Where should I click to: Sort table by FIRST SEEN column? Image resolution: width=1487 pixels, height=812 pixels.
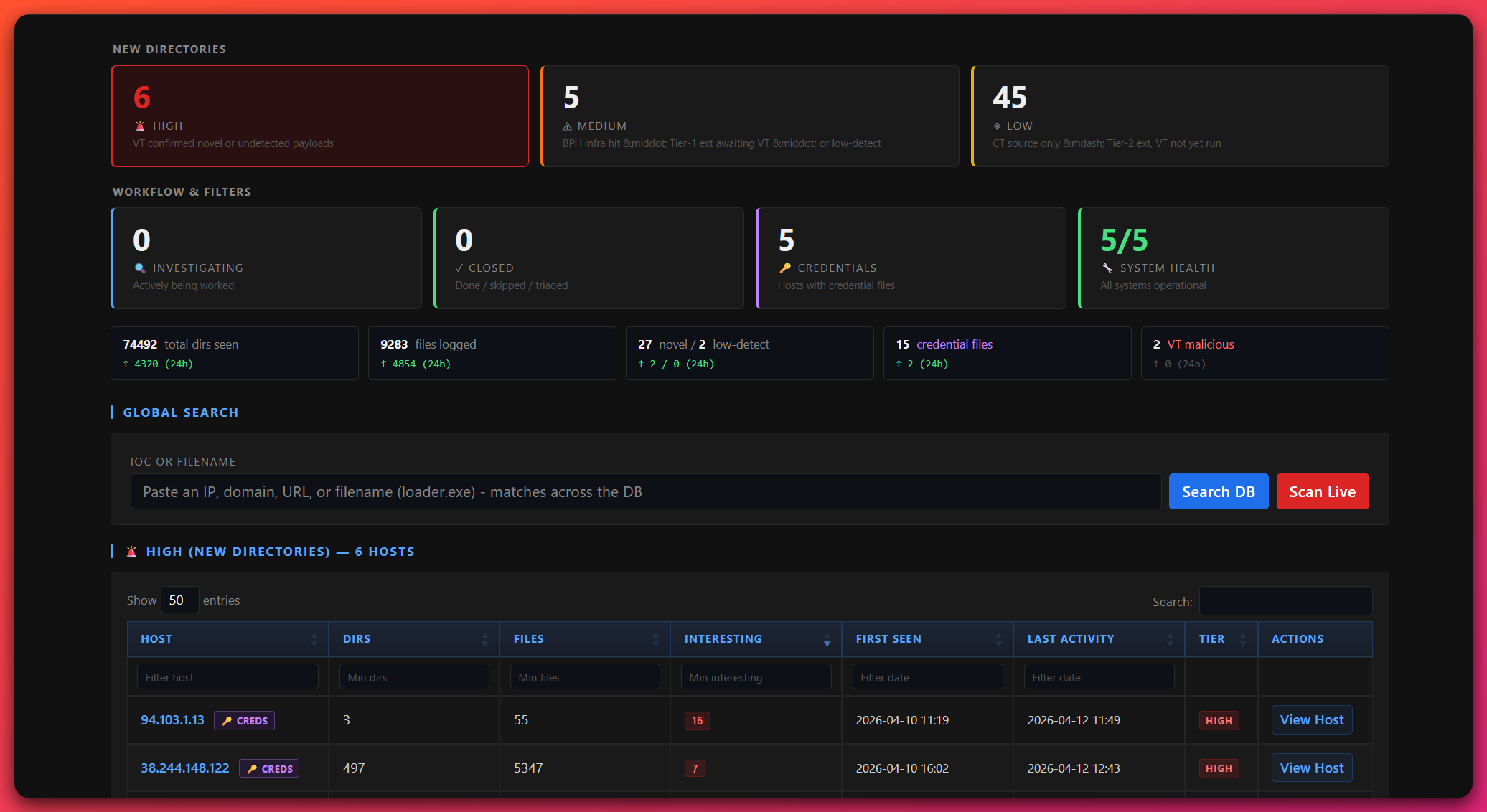point(928,639)
